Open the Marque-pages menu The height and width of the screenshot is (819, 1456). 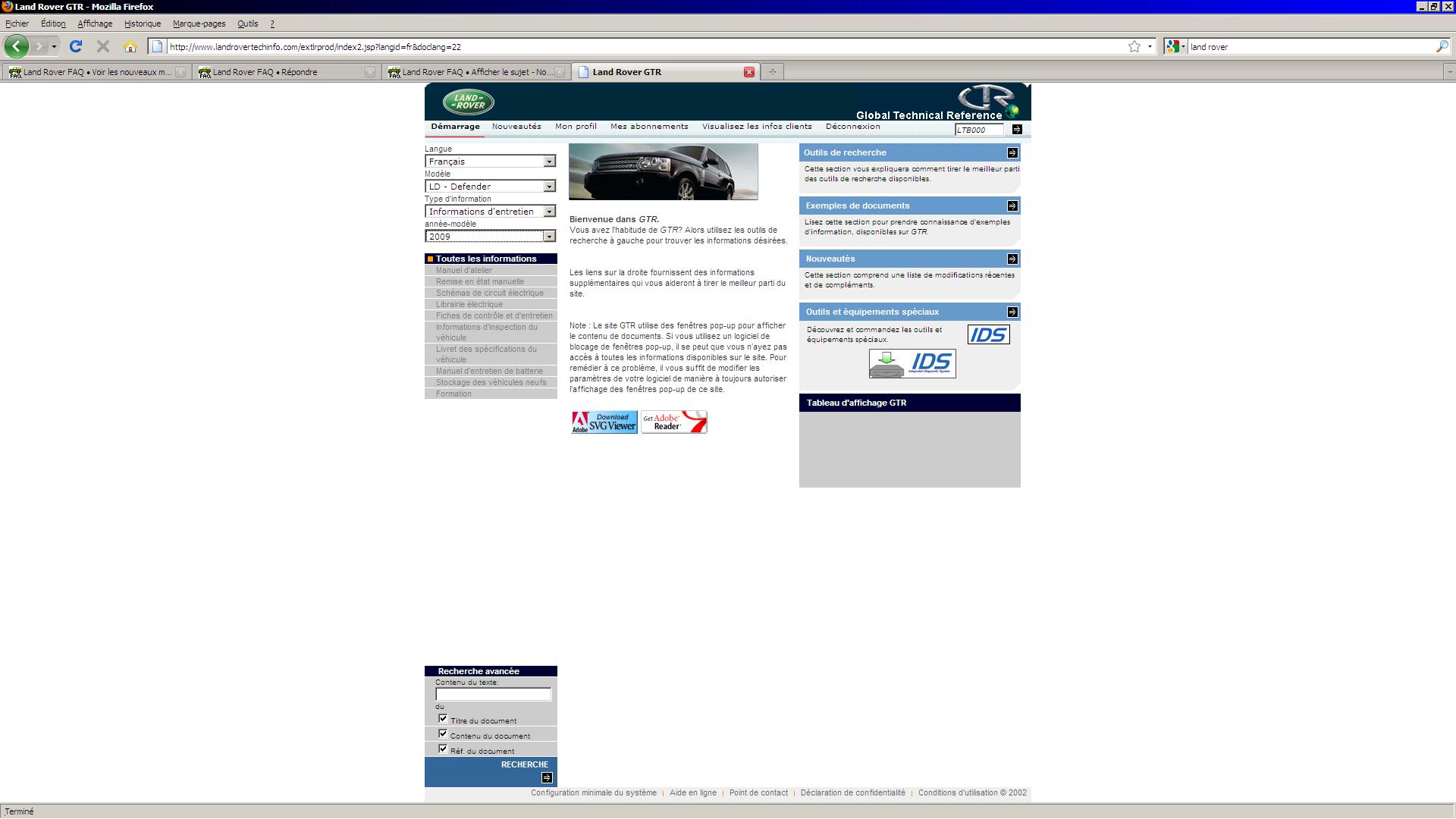point(199,24)
